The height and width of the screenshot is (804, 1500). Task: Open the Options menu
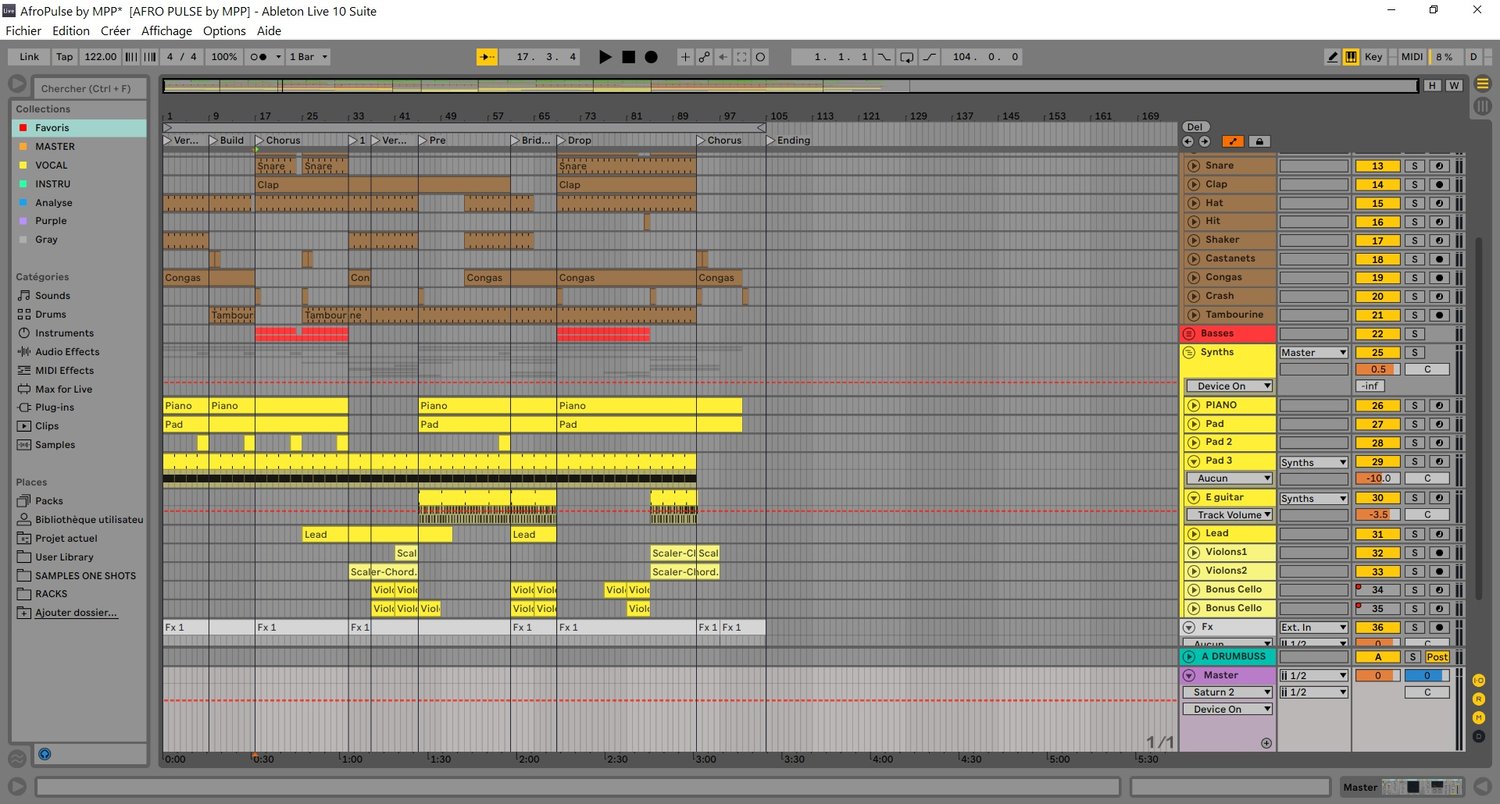[x=224, y=31]
